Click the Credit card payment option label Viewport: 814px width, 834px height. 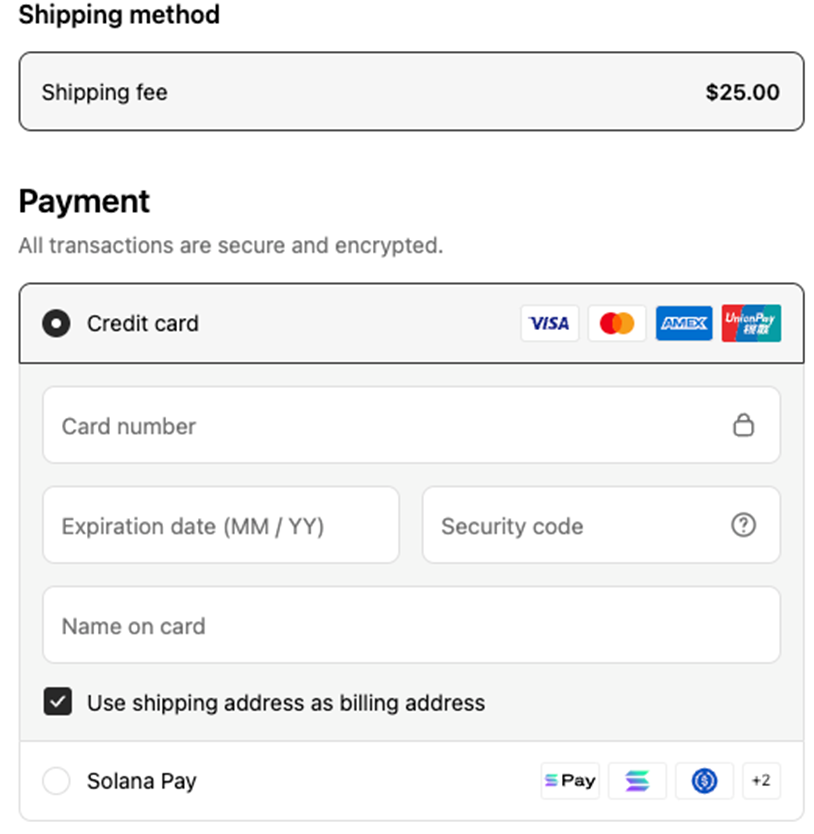pos(143,323)
